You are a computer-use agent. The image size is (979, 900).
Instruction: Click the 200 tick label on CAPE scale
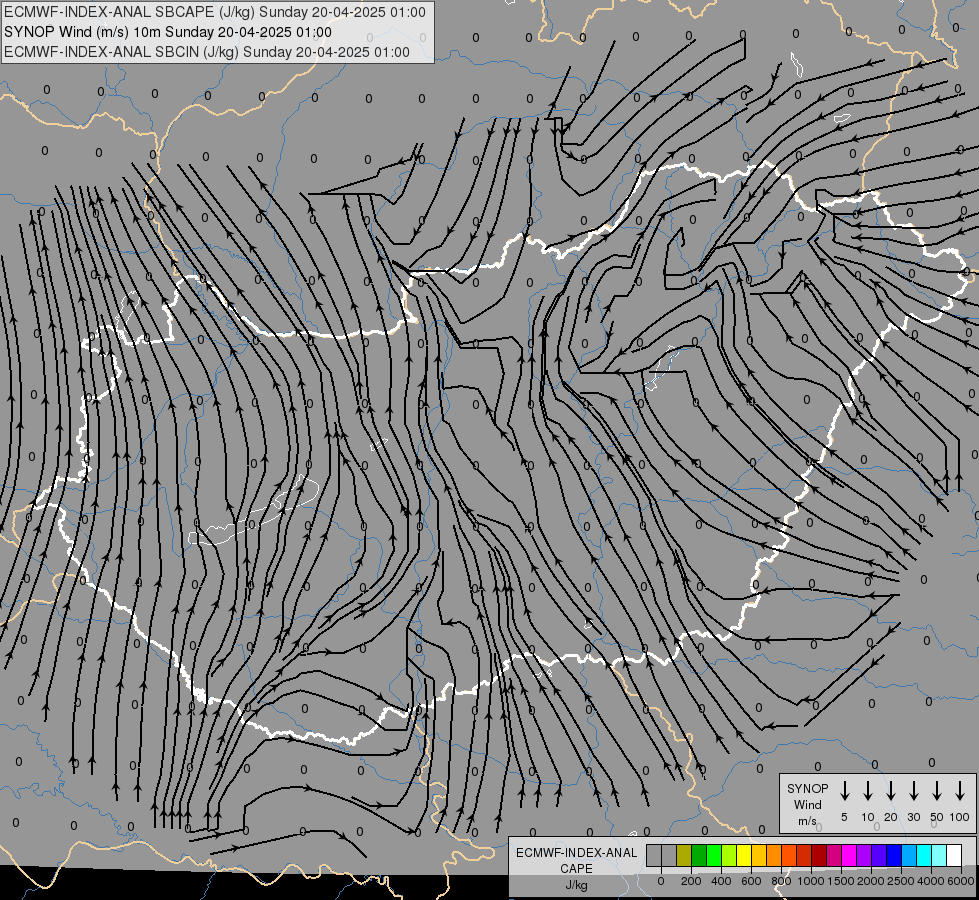coord(691,881)
